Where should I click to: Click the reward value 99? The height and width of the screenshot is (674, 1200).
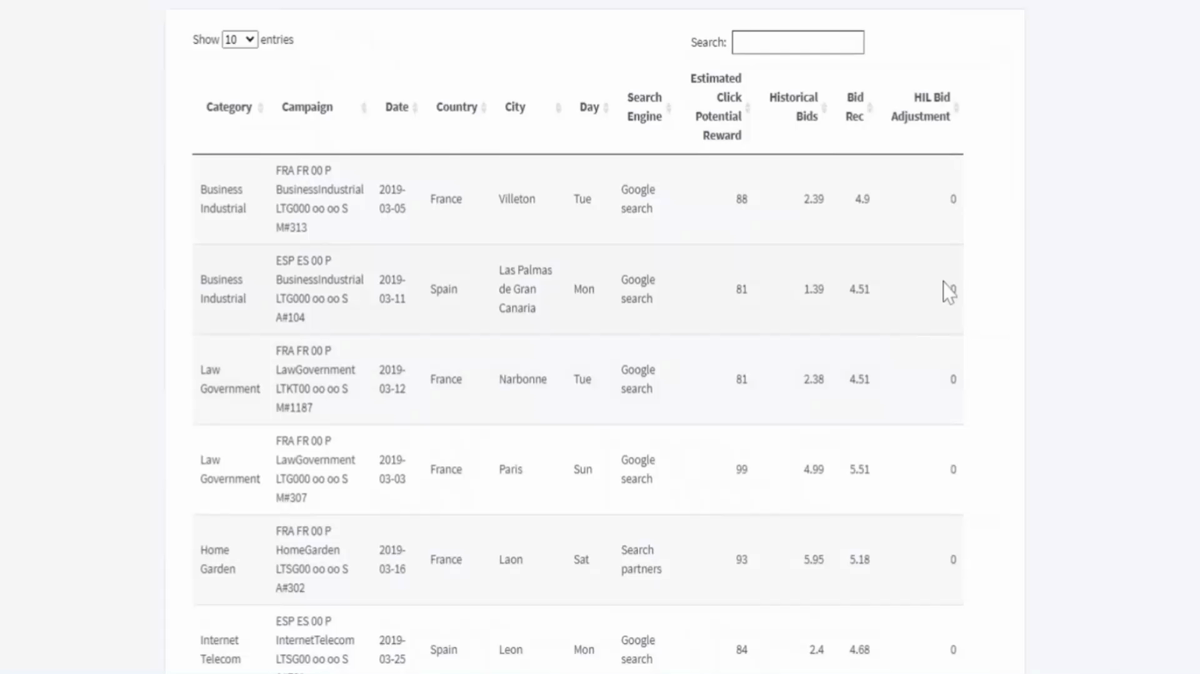tap(741, 469)
